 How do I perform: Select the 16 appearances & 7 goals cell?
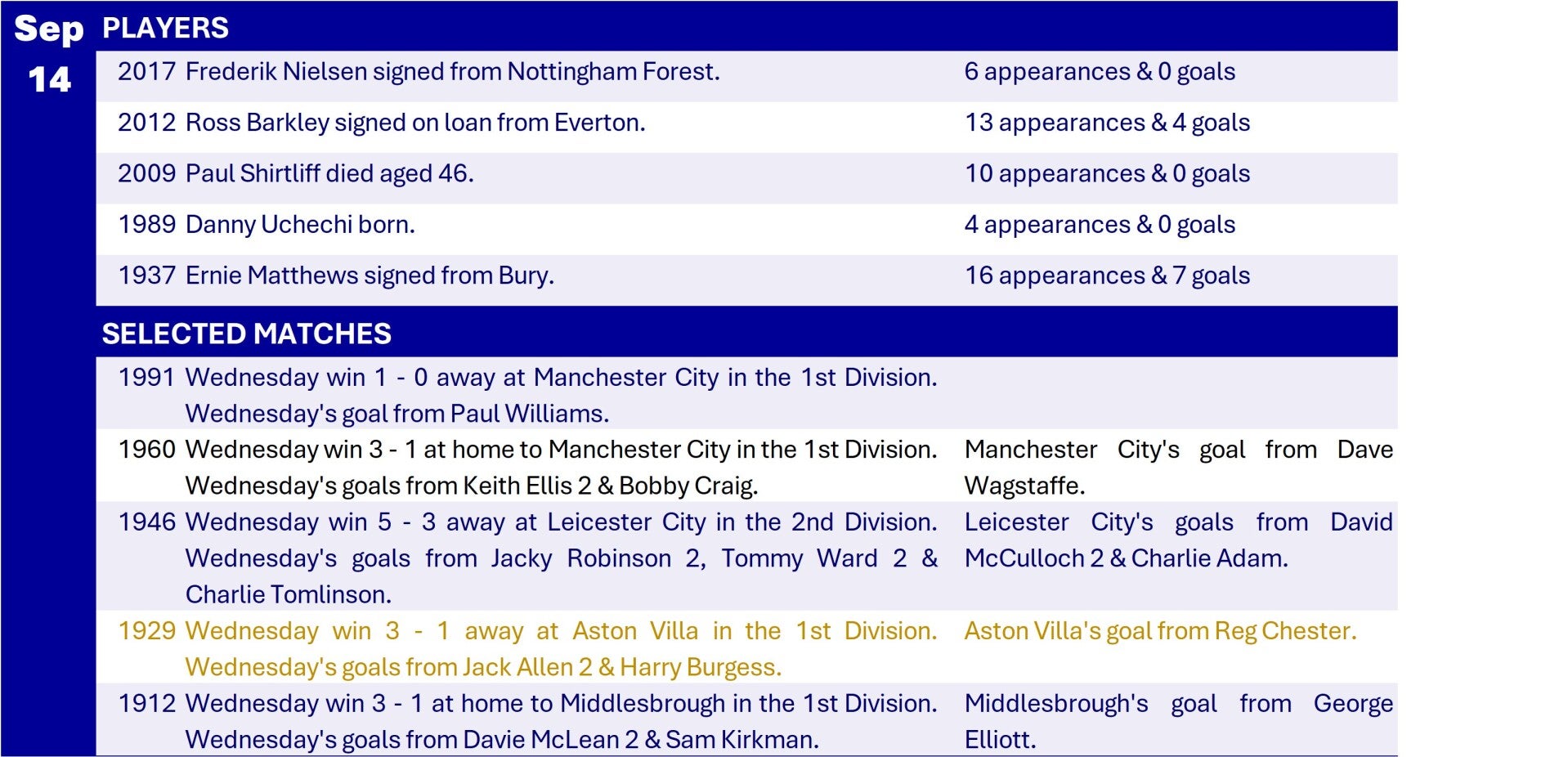point(1107,275)
